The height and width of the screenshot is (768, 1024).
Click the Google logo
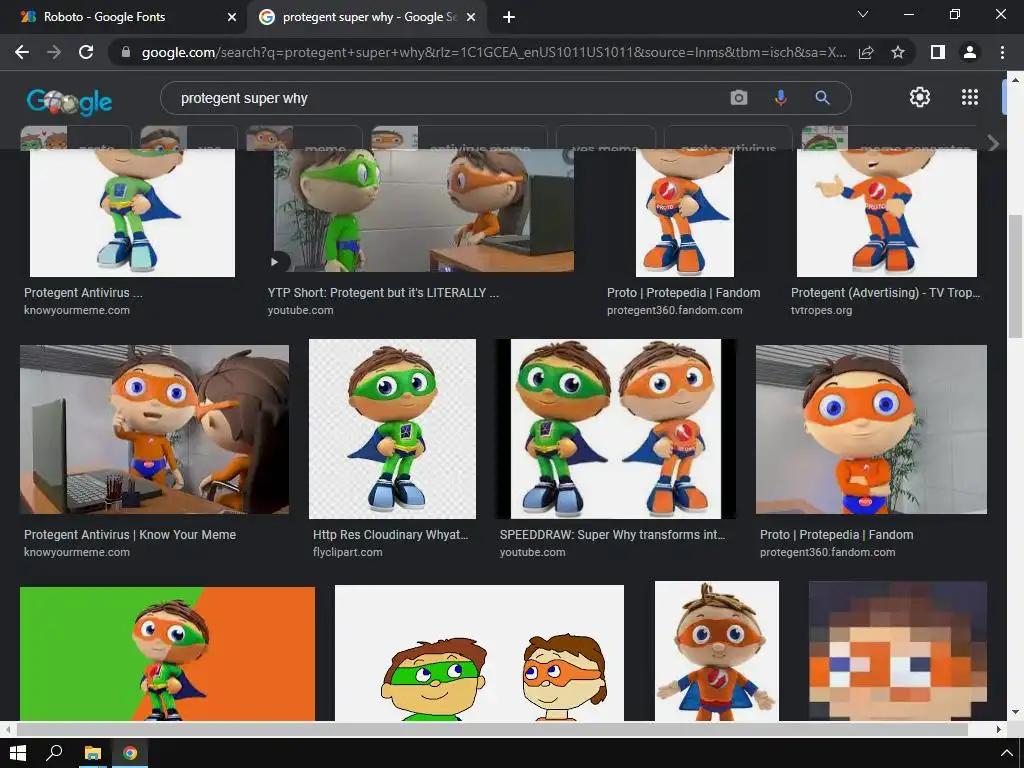click(x=69, y=101)
